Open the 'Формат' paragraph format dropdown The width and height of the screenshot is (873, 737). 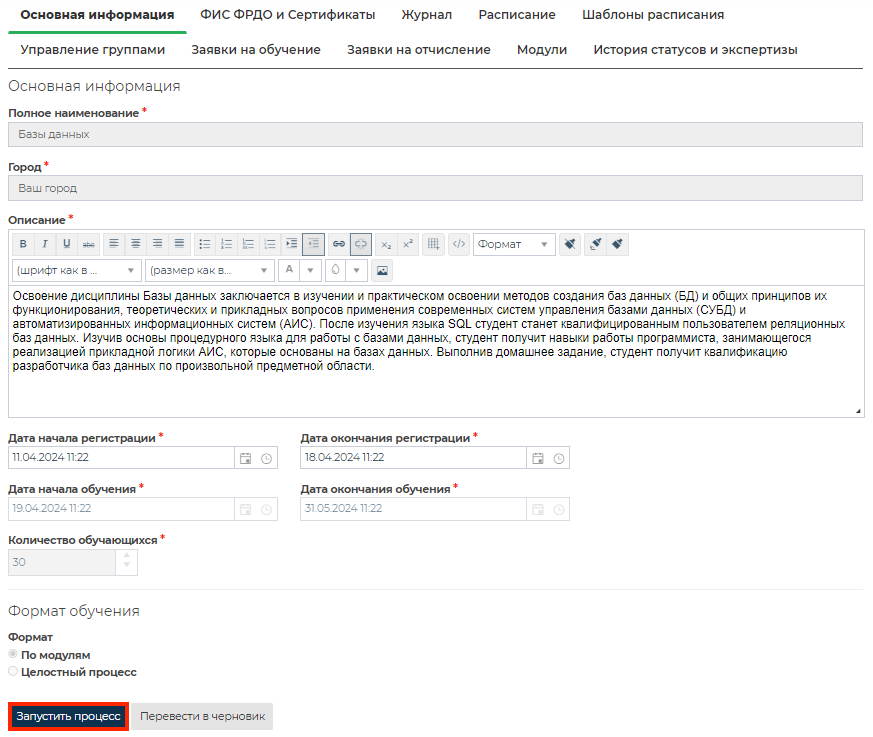(514, 244)
